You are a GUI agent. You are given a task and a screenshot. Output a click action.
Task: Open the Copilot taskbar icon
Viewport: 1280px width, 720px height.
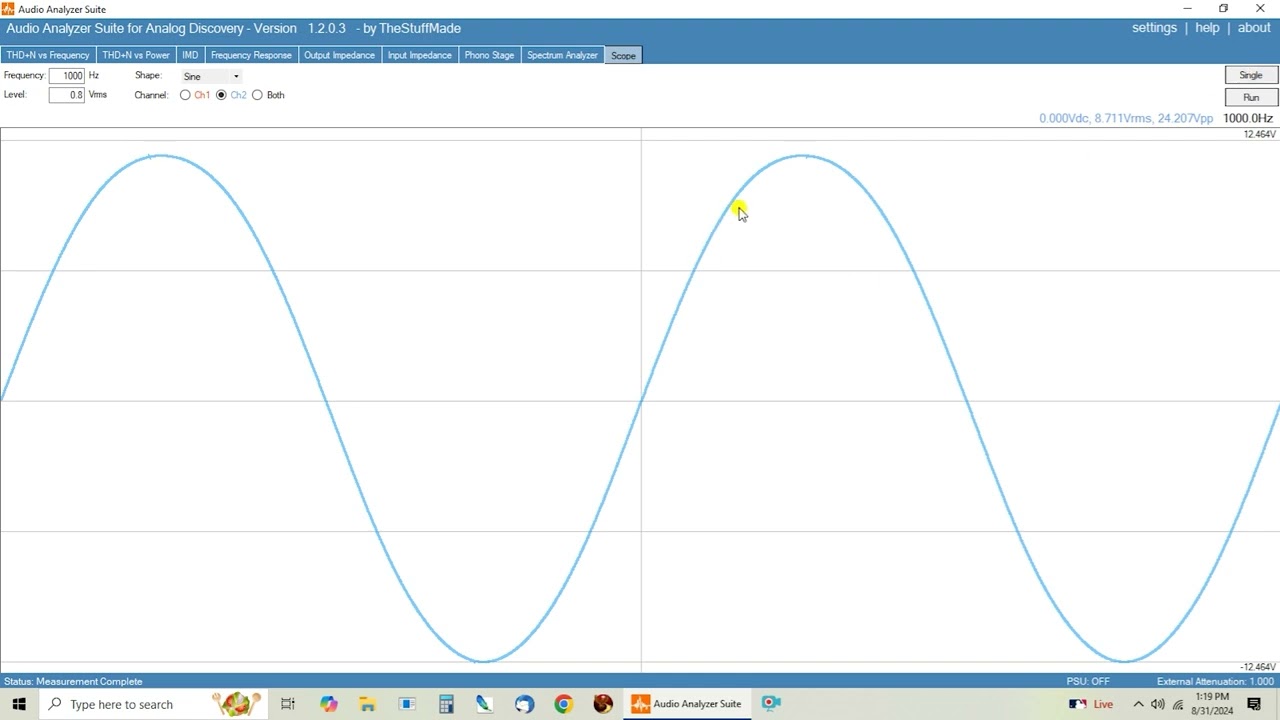329,704
